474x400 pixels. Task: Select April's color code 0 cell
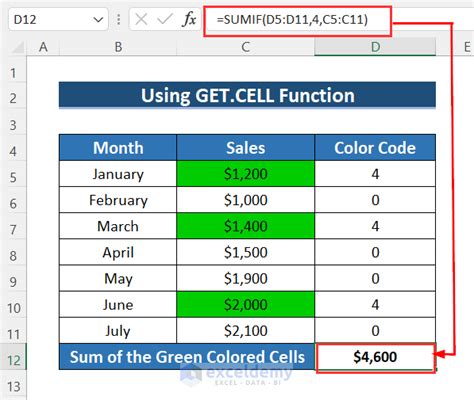tap(375, 252)
